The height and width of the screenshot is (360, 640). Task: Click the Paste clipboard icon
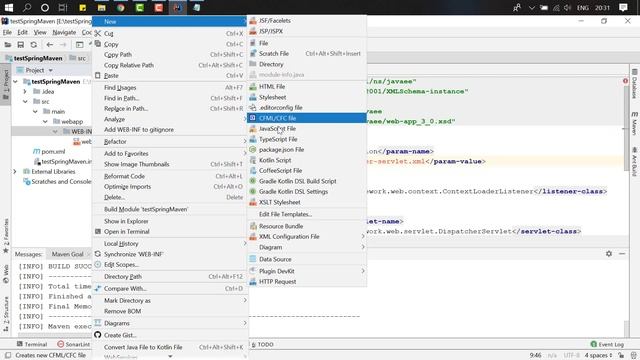click(98, 76)
